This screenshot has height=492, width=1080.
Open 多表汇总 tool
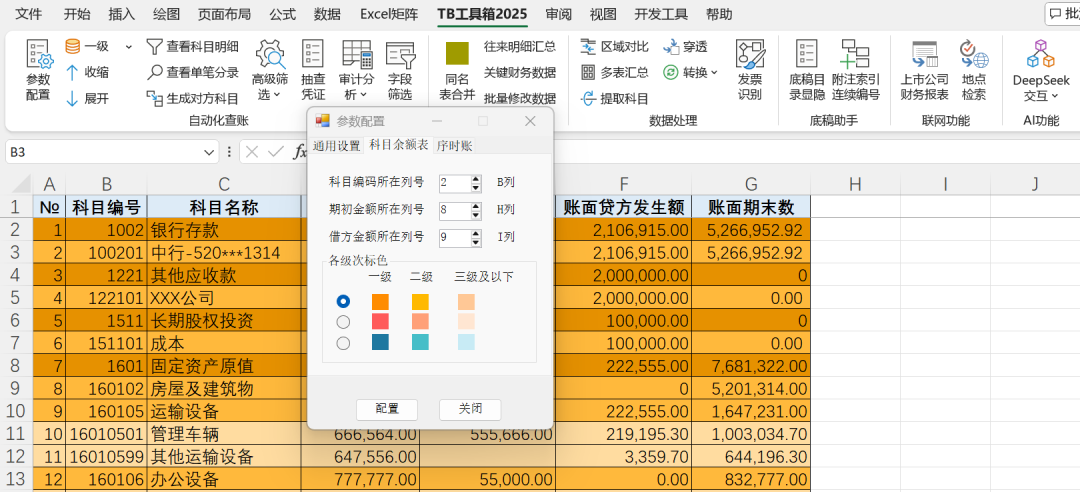click(x=615, y=72)
